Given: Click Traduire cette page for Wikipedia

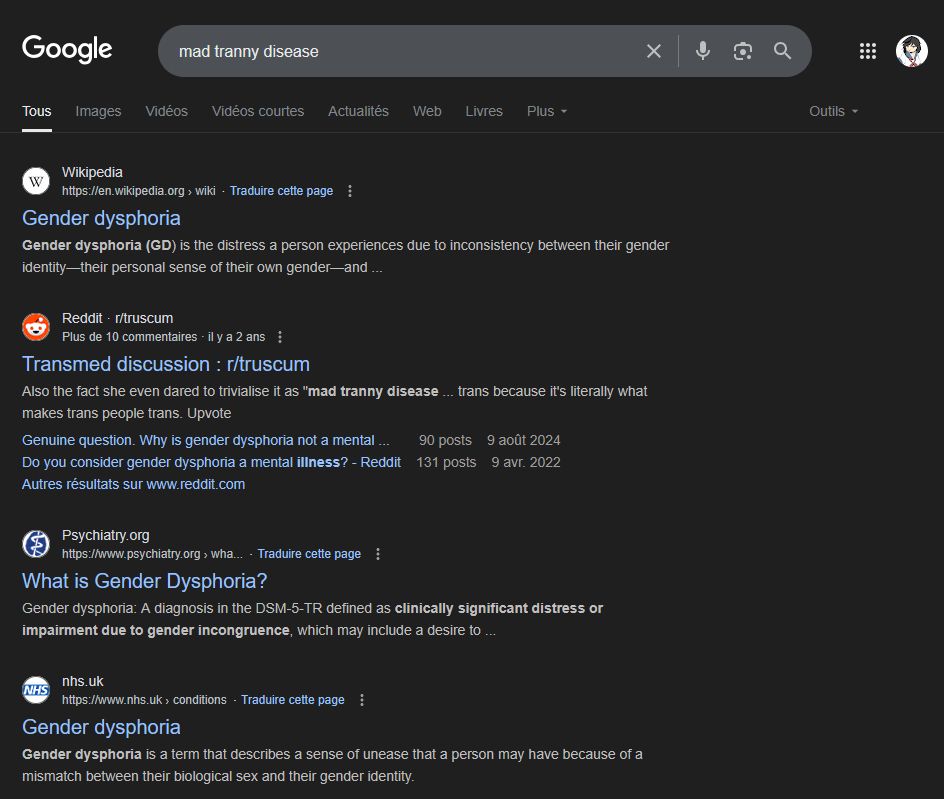Looking at the screenshot, I should pos(281,191).
